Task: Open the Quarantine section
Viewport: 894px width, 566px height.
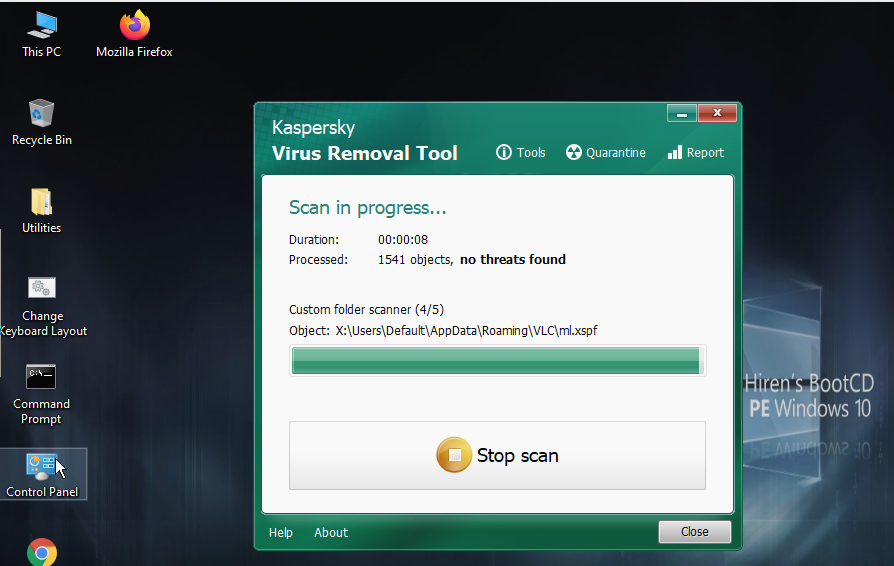Action: click(605, 153)
